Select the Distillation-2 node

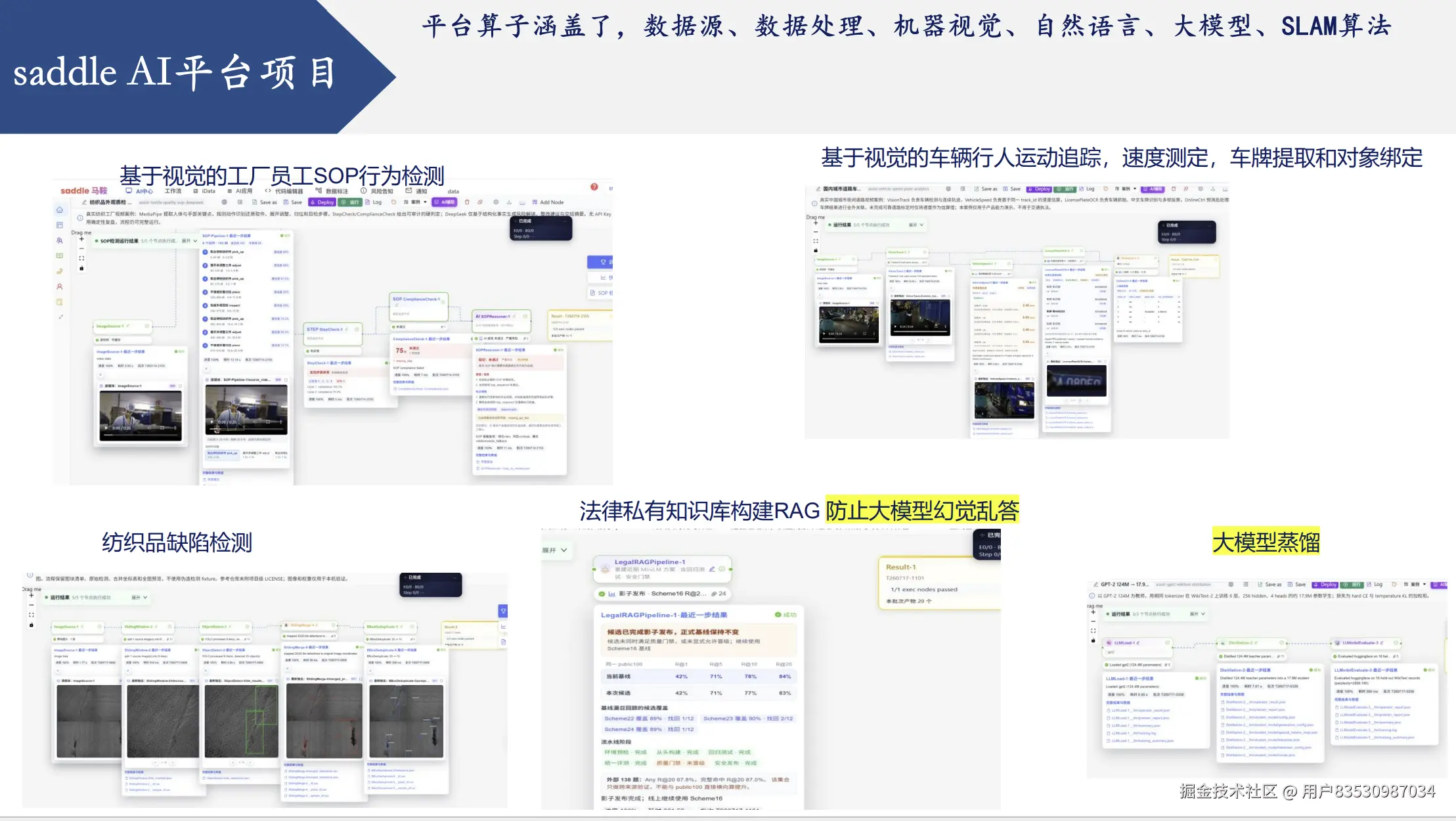click(x=1252, y=643)
